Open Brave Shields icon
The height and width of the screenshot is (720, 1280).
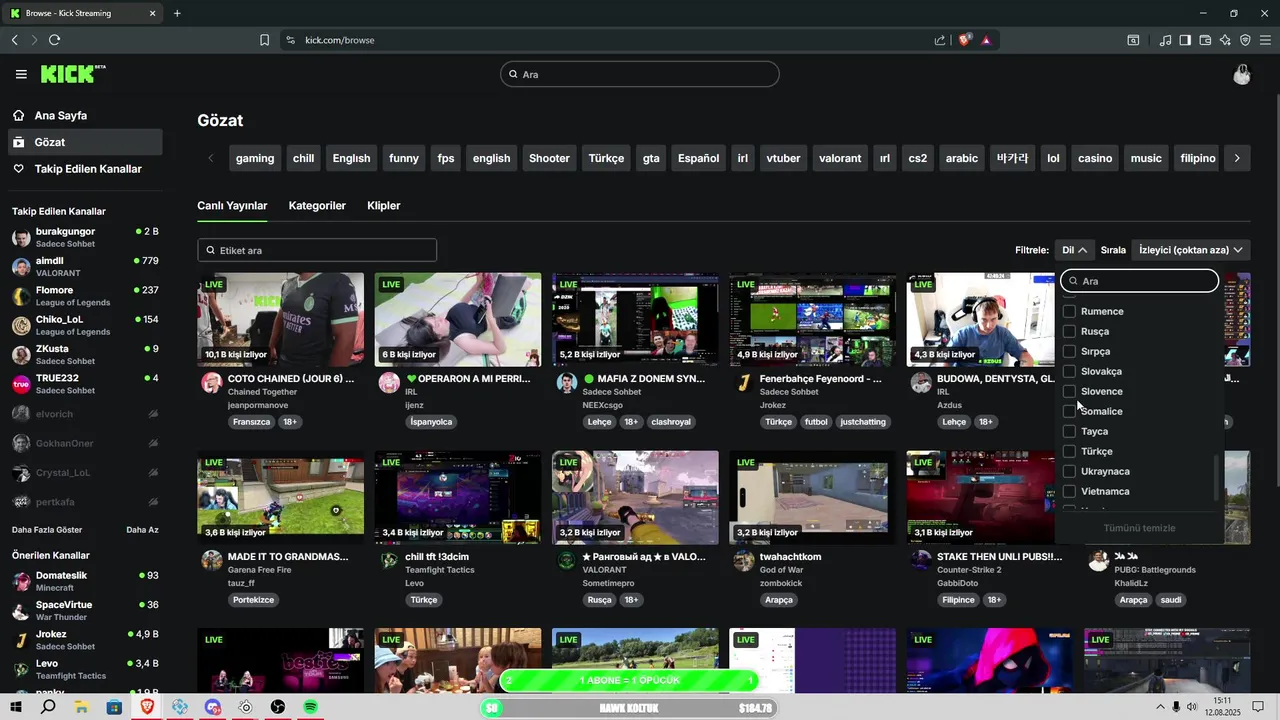[x=965, y=40]
